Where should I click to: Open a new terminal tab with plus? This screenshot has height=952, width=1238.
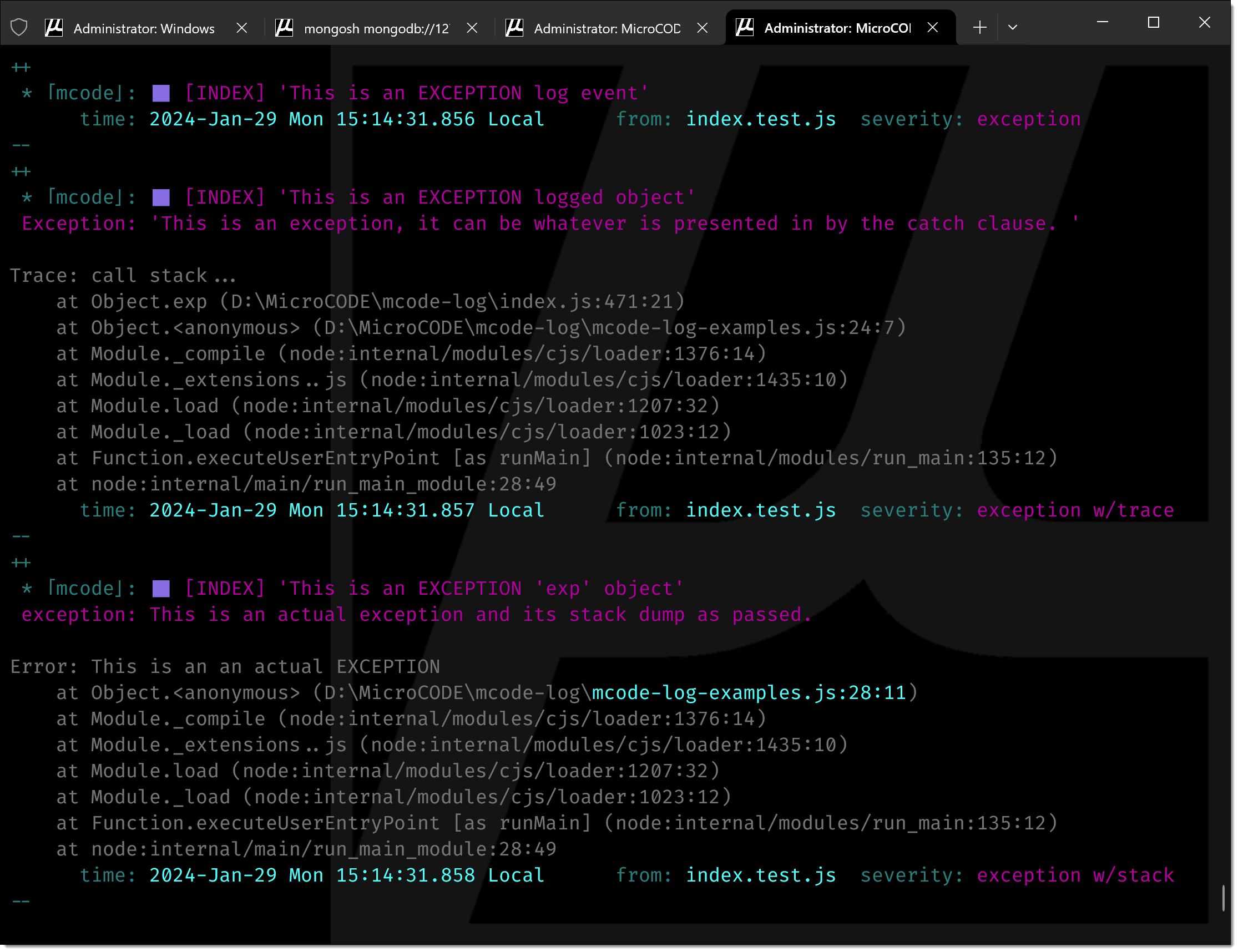coord(980,27)
